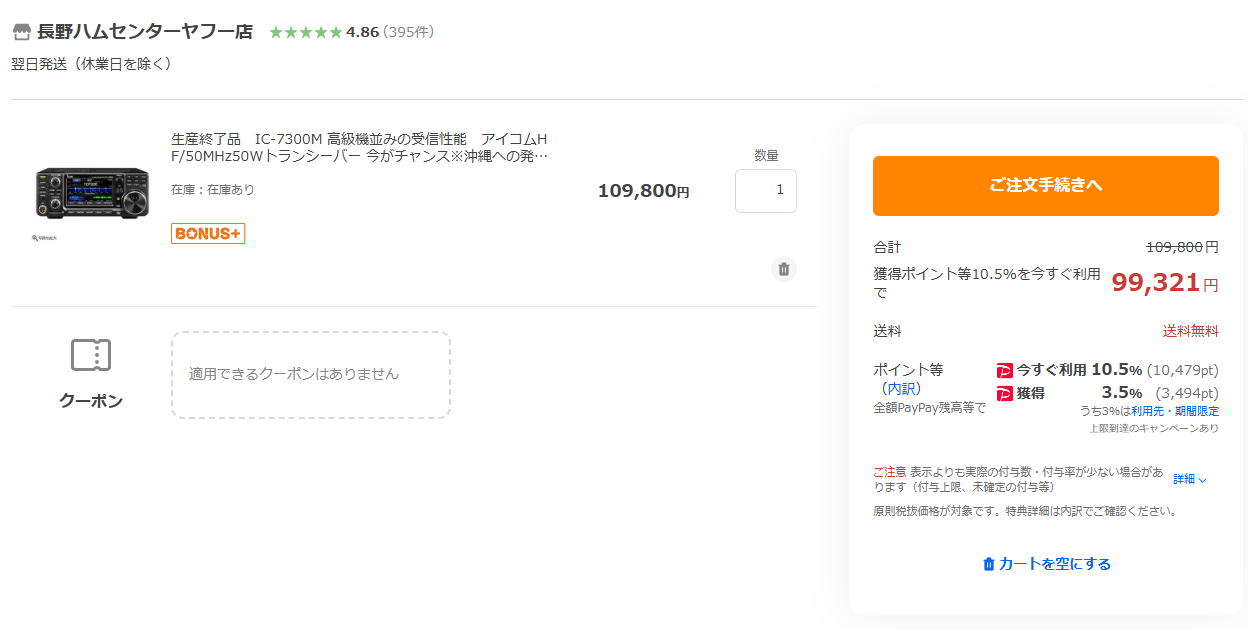Delete the item using the gray trash icon
Viewport: 1248px width, 629px height.
(784, 269)
